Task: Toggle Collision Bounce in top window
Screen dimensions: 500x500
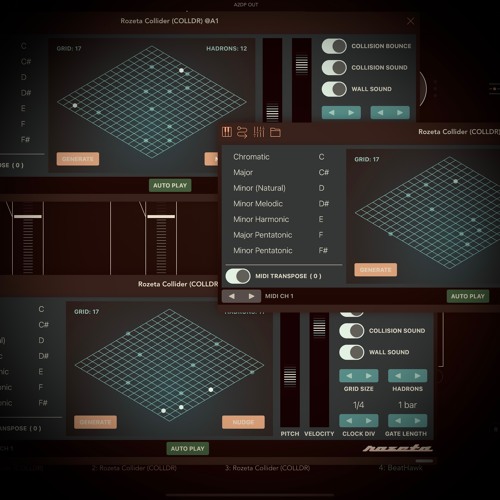Action: (x=334, y=46)
